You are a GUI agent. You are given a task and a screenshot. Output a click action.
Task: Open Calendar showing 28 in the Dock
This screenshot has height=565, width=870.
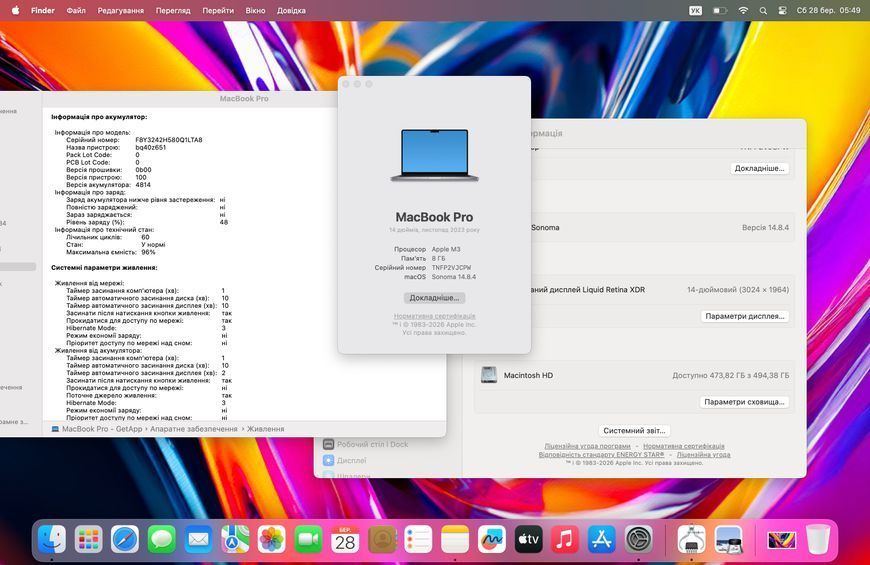tap(345, 539)
